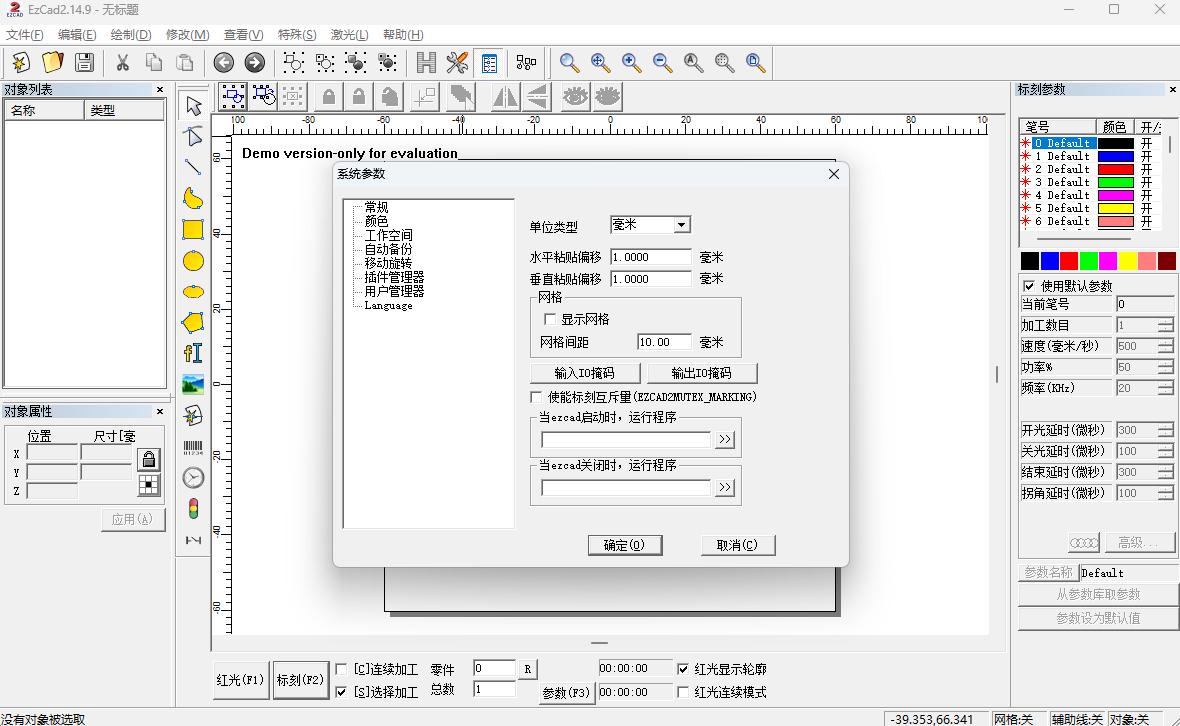
Task: Select the circle drawing tool
Action: pyautogui.click(x=193, y=261)
